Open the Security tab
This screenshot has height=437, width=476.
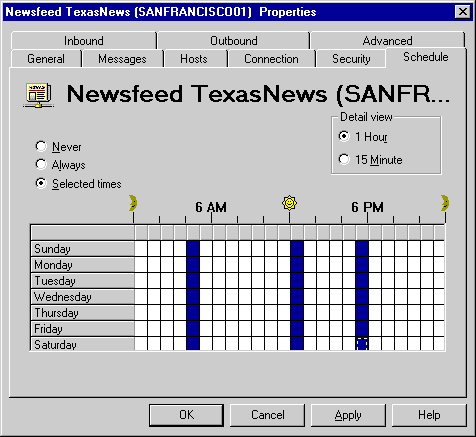click(351, 59)
